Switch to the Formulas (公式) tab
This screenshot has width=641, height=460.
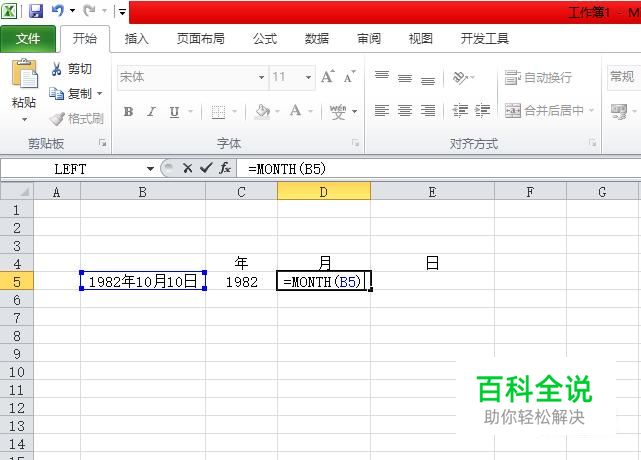coord(264,39)
